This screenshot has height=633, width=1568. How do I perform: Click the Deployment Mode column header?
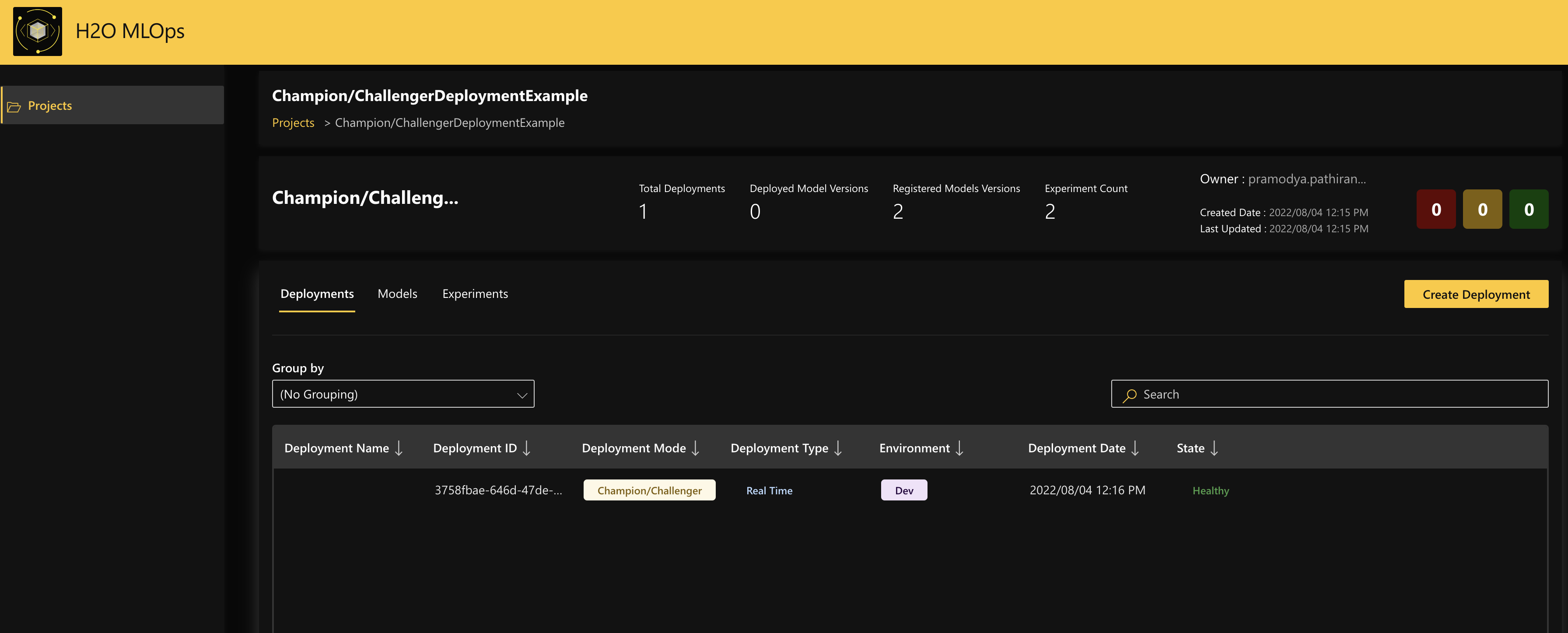(633, 448)
